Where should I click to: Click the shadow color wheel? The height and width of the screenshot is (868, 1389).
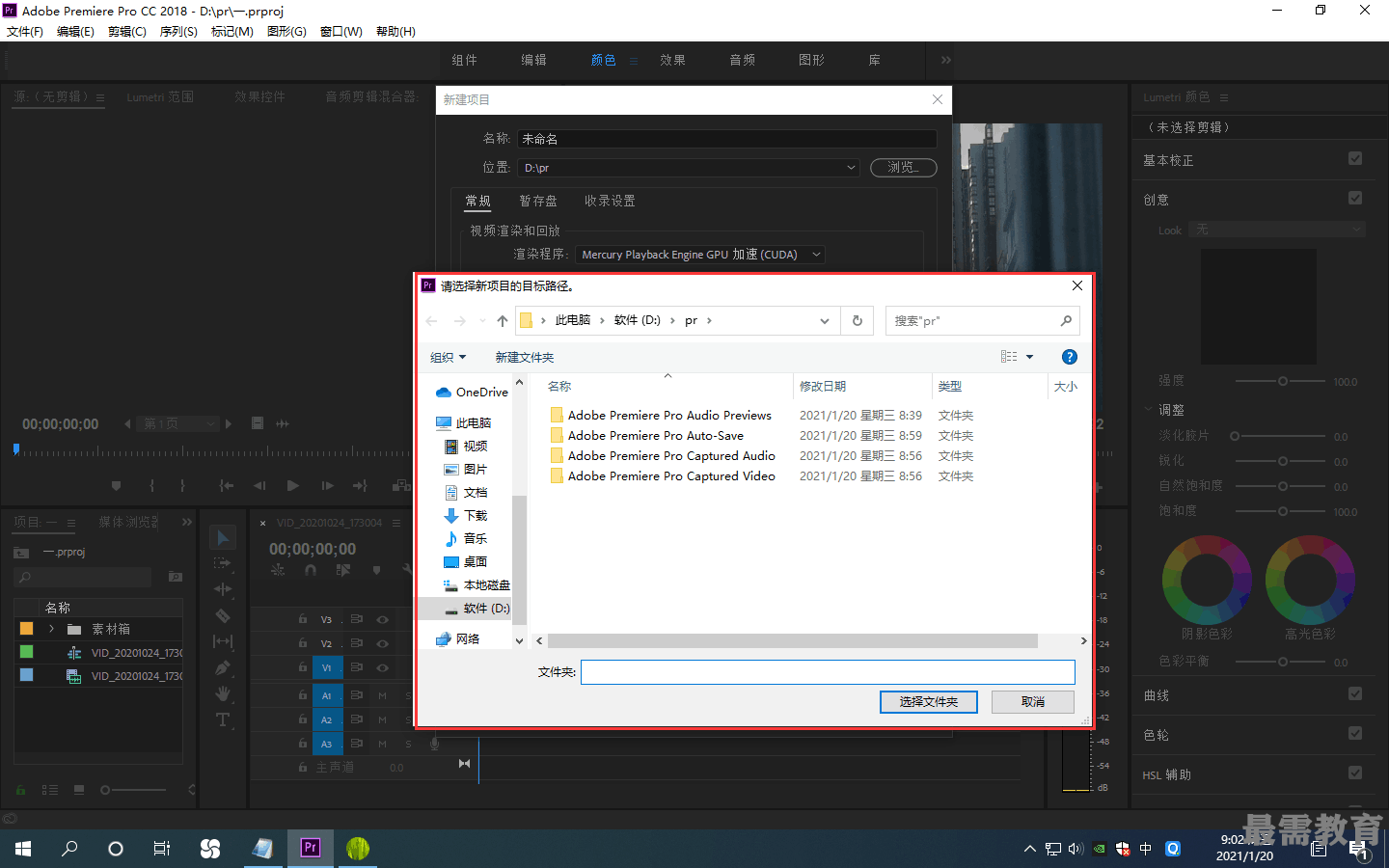[x=1207, y=580]
